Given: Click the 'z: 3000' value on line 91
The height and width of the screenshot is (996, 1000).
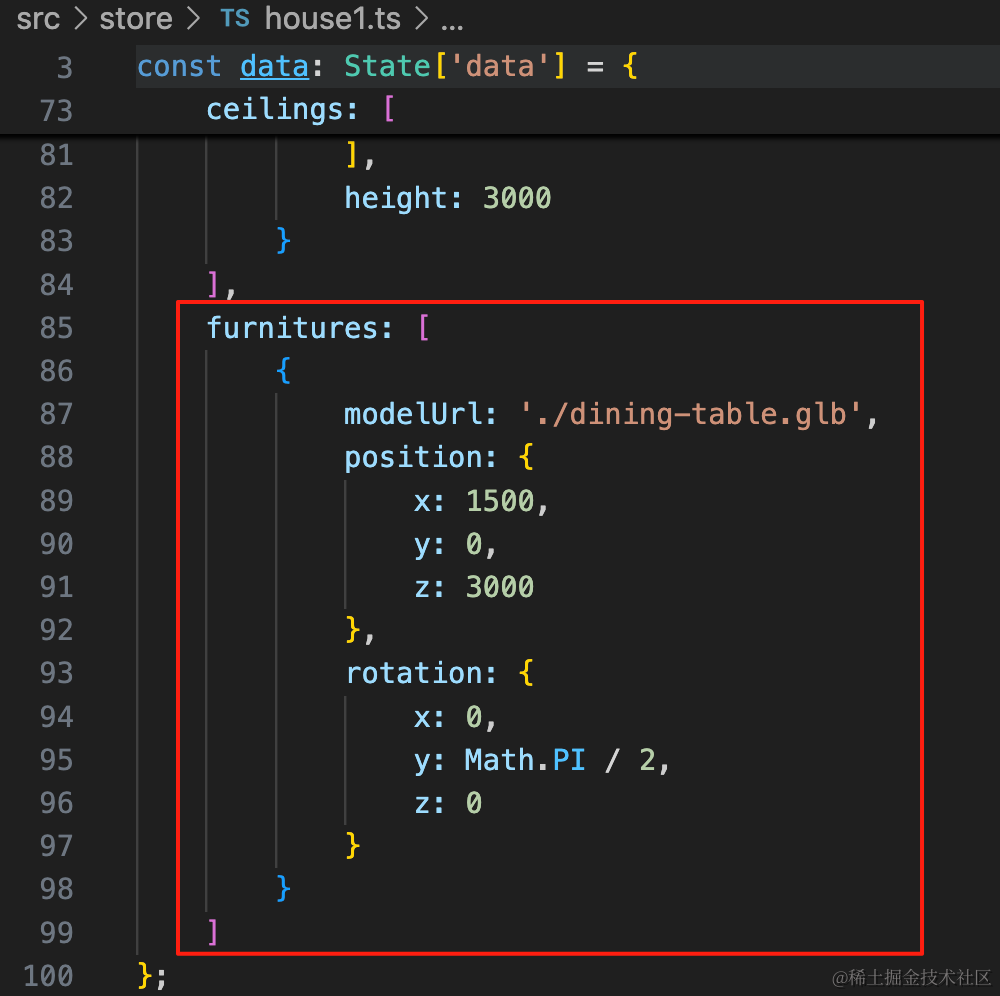Looking at the screenshot, I should 499,587.
